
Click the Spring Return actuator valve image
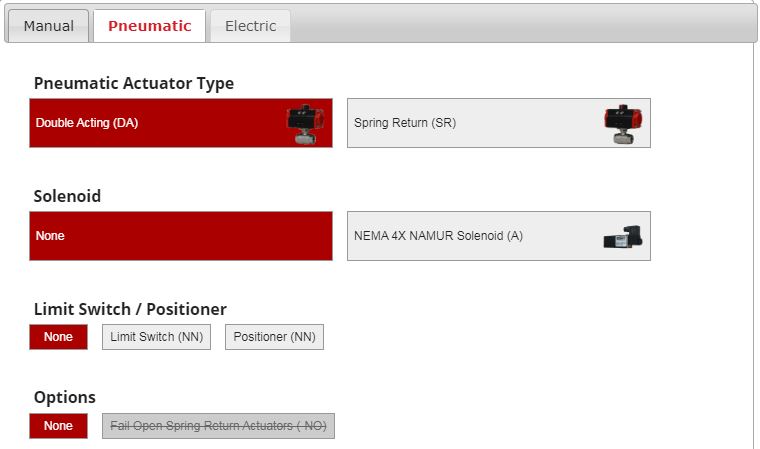coord(623,124)
